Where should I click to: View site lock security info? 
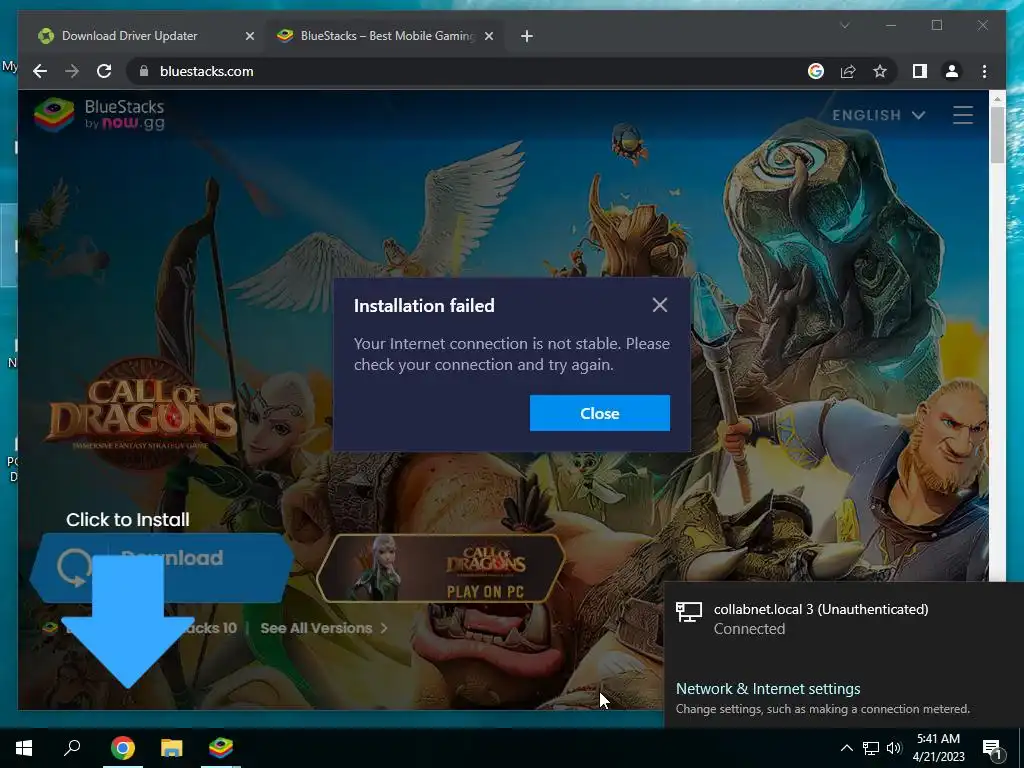click(x=144, y=71)
